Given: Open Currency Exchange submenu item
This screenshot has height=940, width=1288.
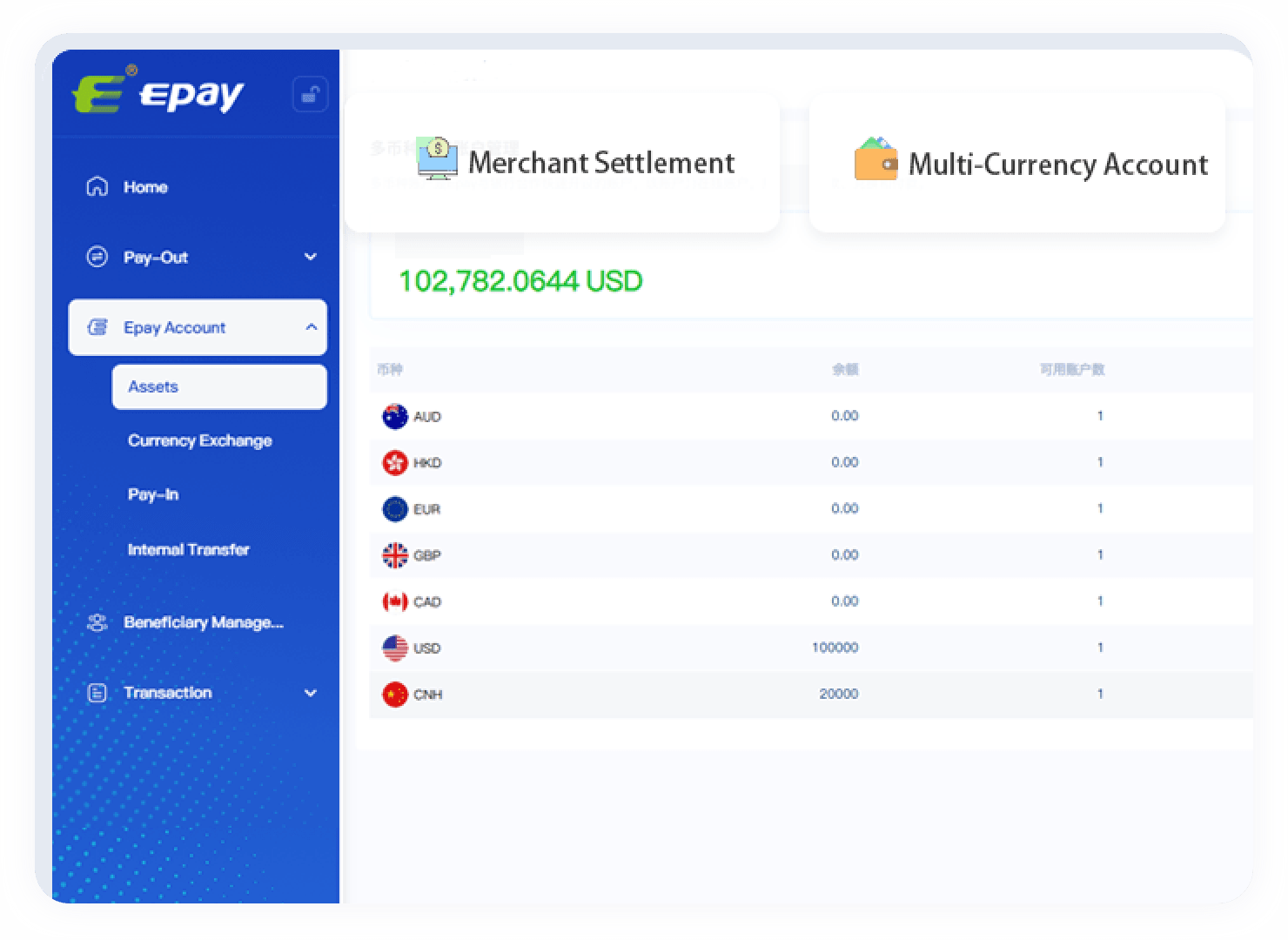Looking at the screenshot, I should [x=200, y=440].
